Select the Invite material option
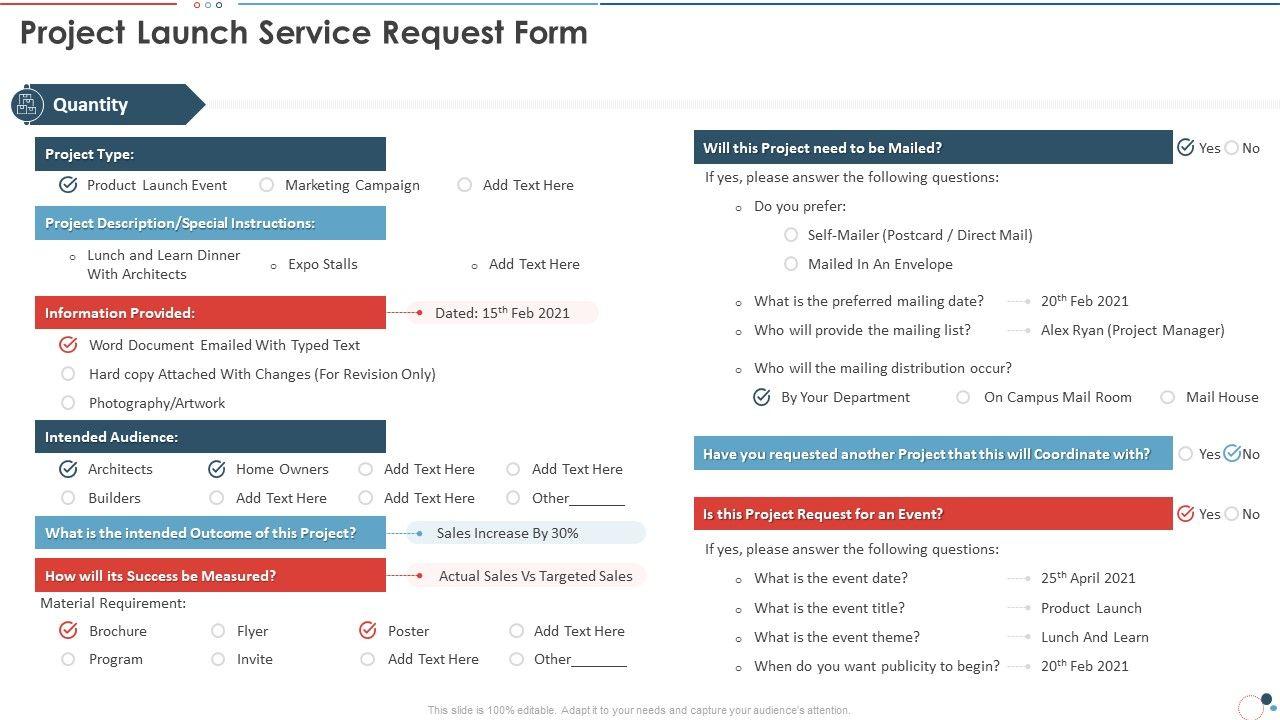The image size is (1280, 720). [218, 659]
